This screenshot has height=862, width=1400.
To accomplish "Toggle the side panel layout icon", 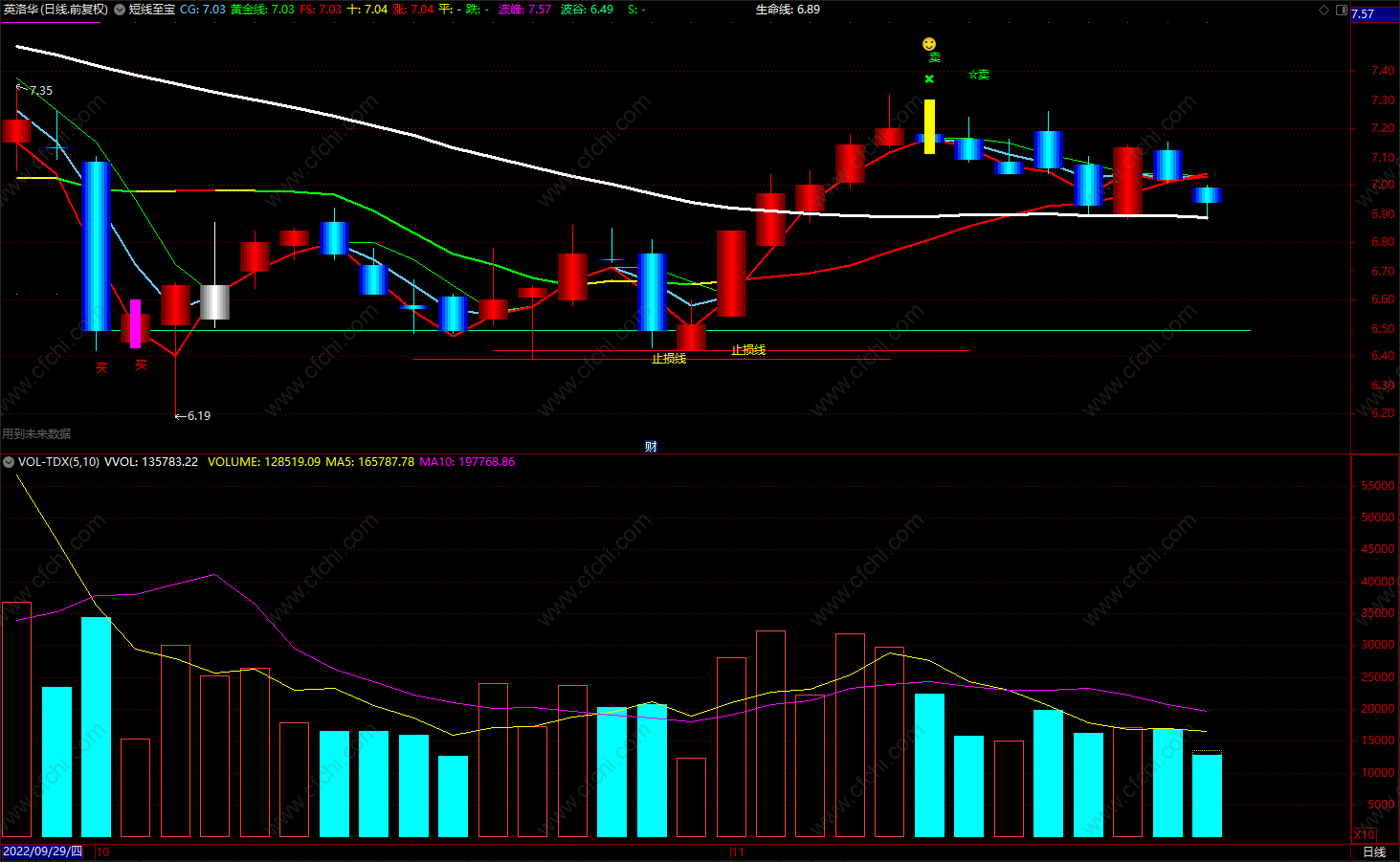I will point(1342,10).
